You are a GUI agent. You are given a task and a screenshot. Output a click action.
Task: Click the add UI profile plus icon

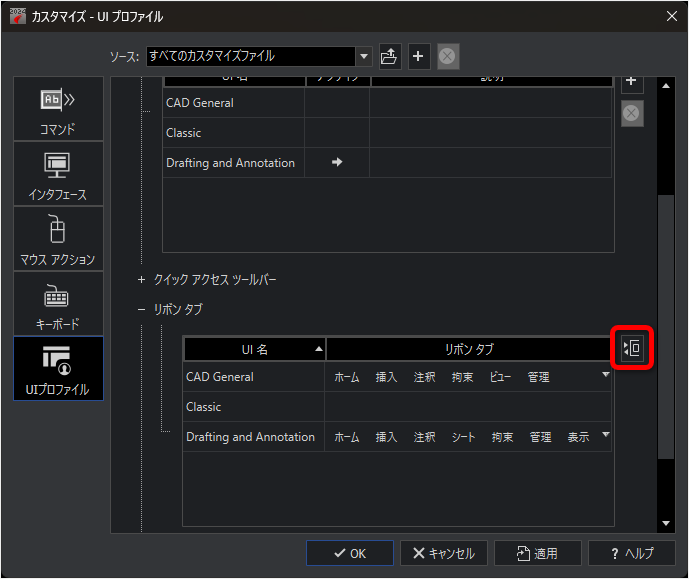[632, 83]
